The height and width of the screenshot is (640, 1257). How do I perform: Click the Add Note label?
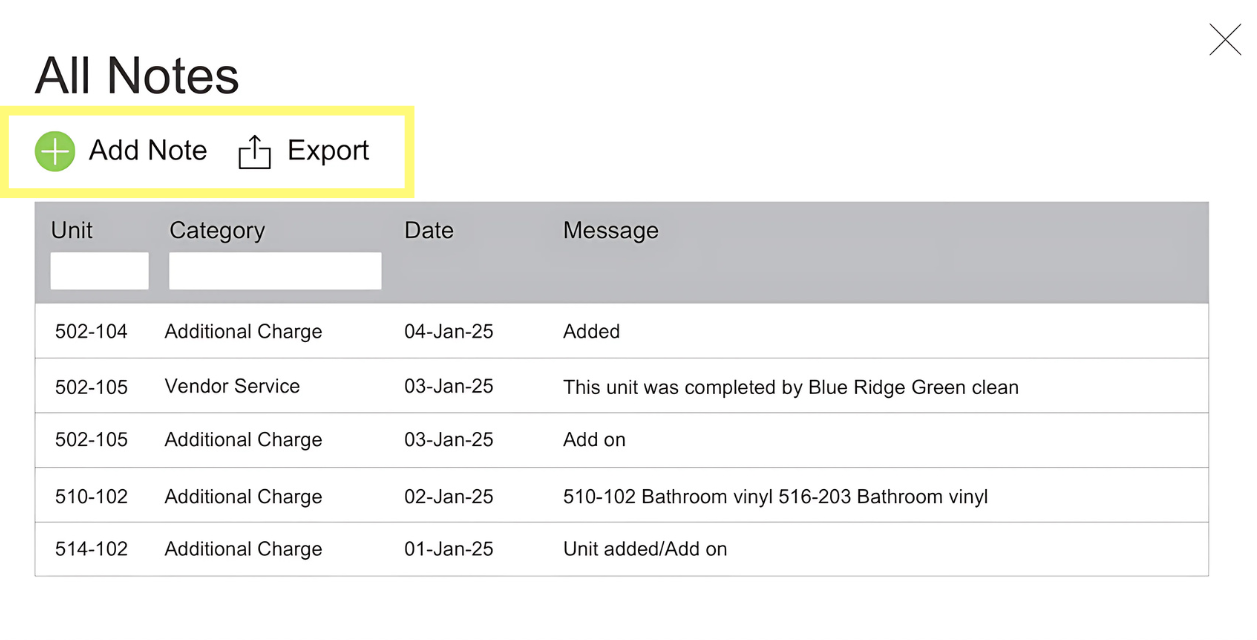148,151
